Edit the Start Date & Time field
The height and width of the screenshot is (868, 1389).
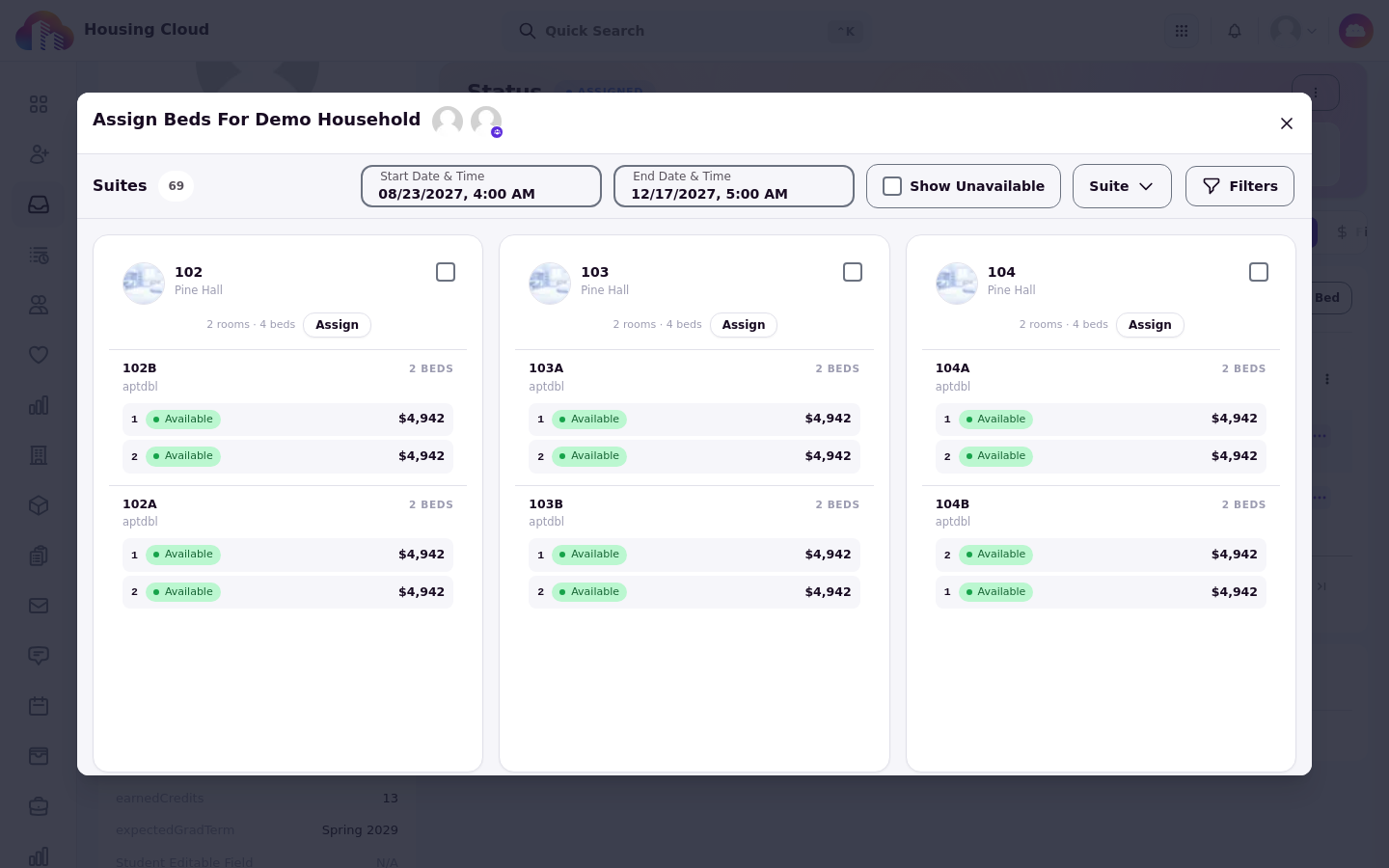click(481, 186)
